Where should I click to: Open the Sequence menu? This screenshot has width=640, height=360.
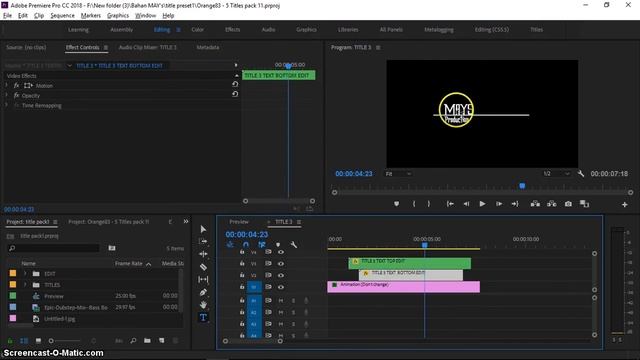point(62,16)
